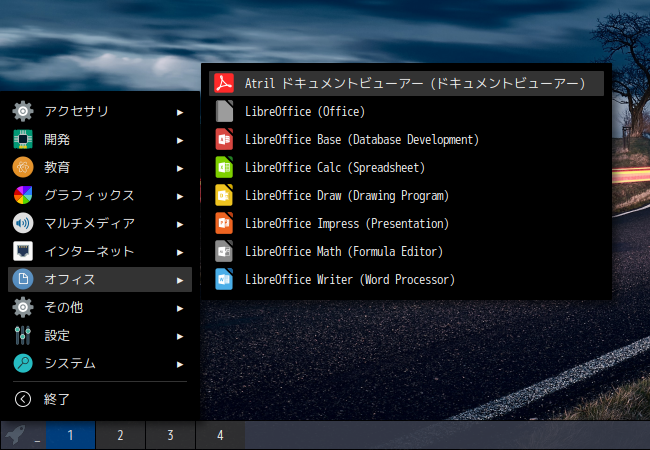Select the オフィス menu category
The image size is (650, 450).
[x=100, y=280]
